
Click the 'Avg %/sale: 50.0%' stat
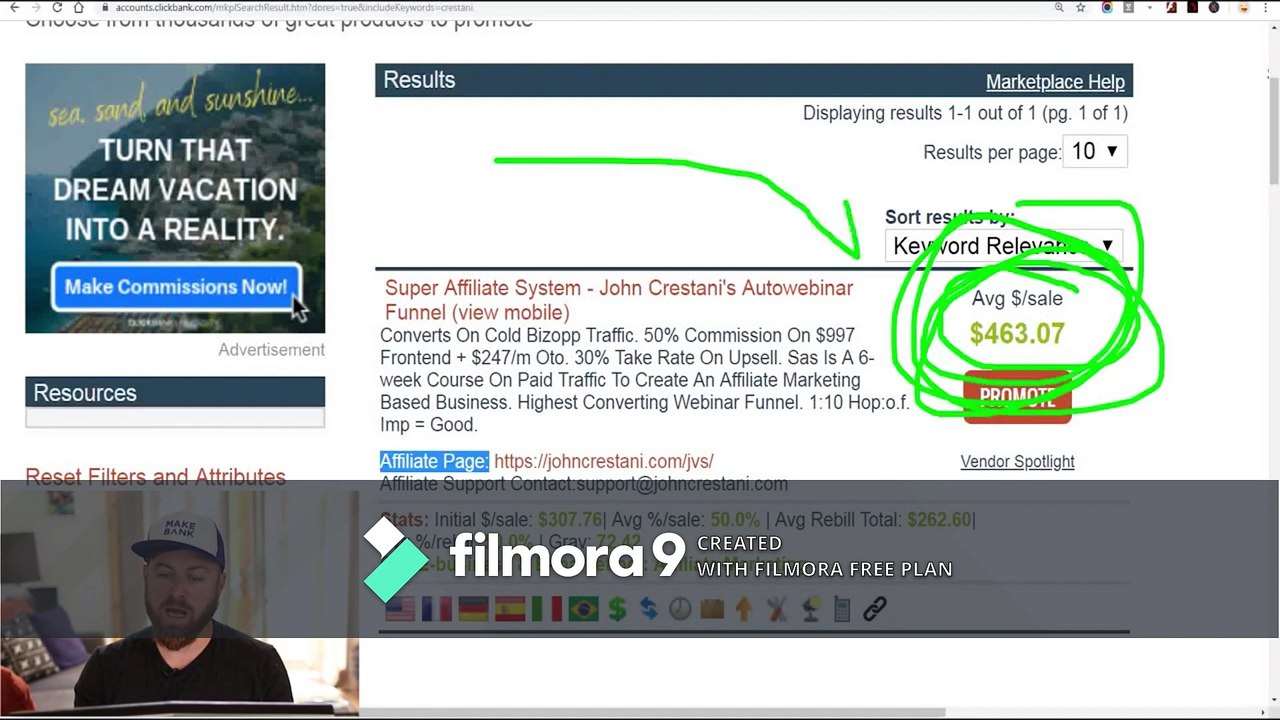pyautogui.click(x=685, y=520)
